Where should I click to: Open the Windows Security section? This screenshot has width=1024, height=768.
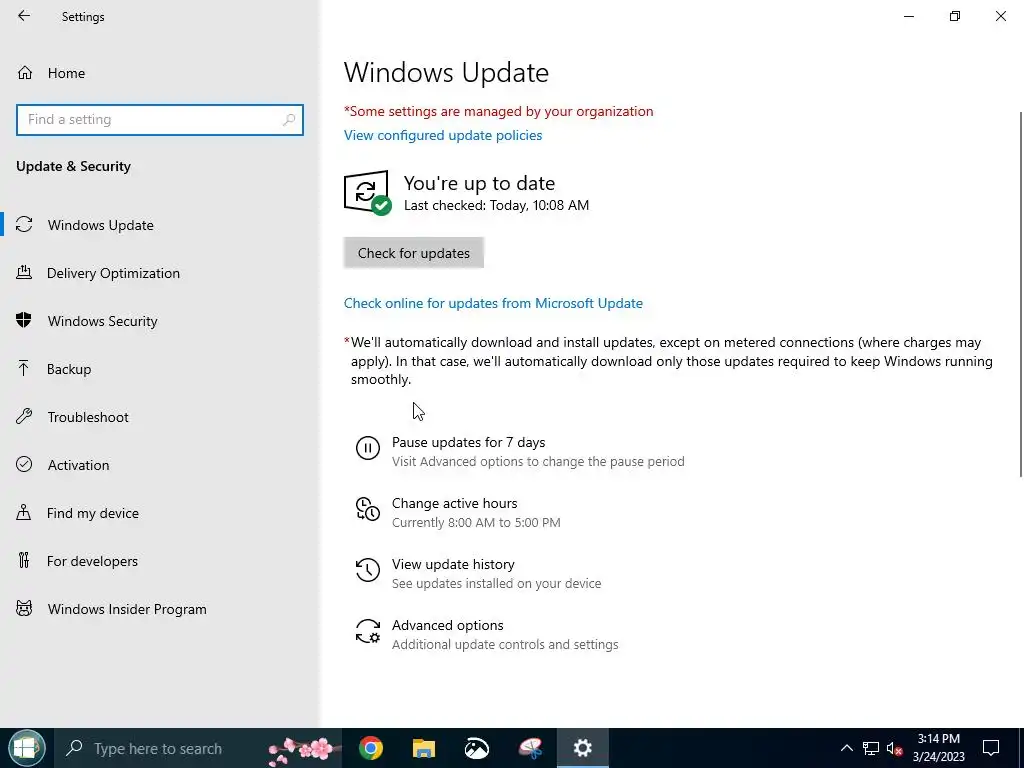point(160,321)
